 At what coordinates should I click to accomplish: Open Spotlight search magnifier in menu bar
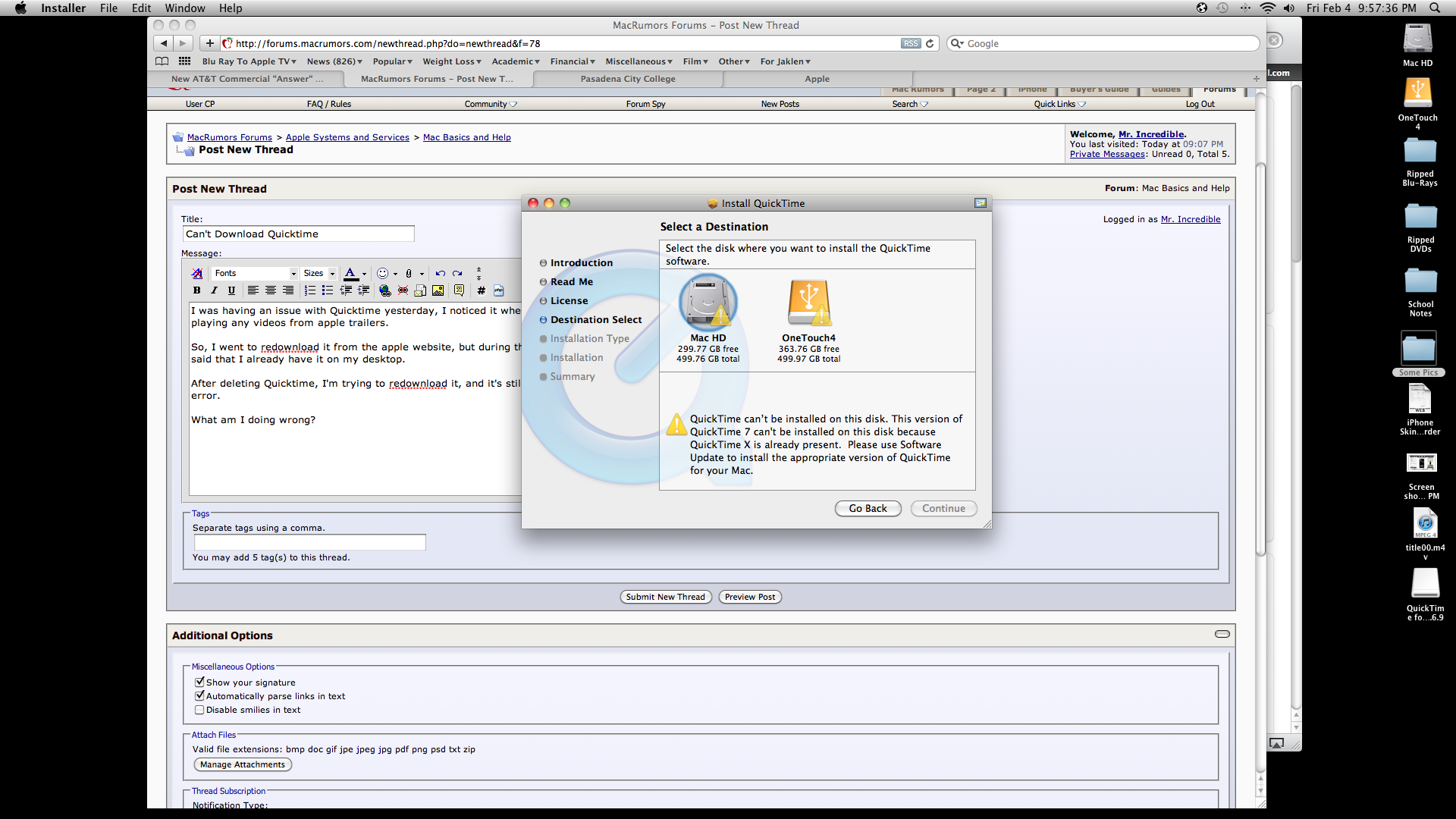[x=1435, y=8]
